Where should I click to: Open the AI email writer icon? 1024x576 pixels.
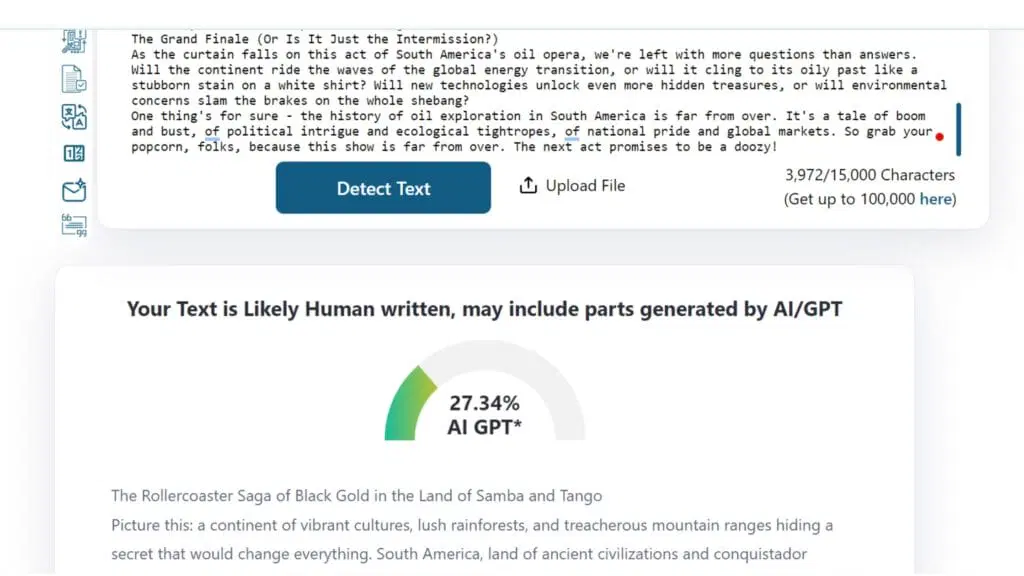coord(74,190)
